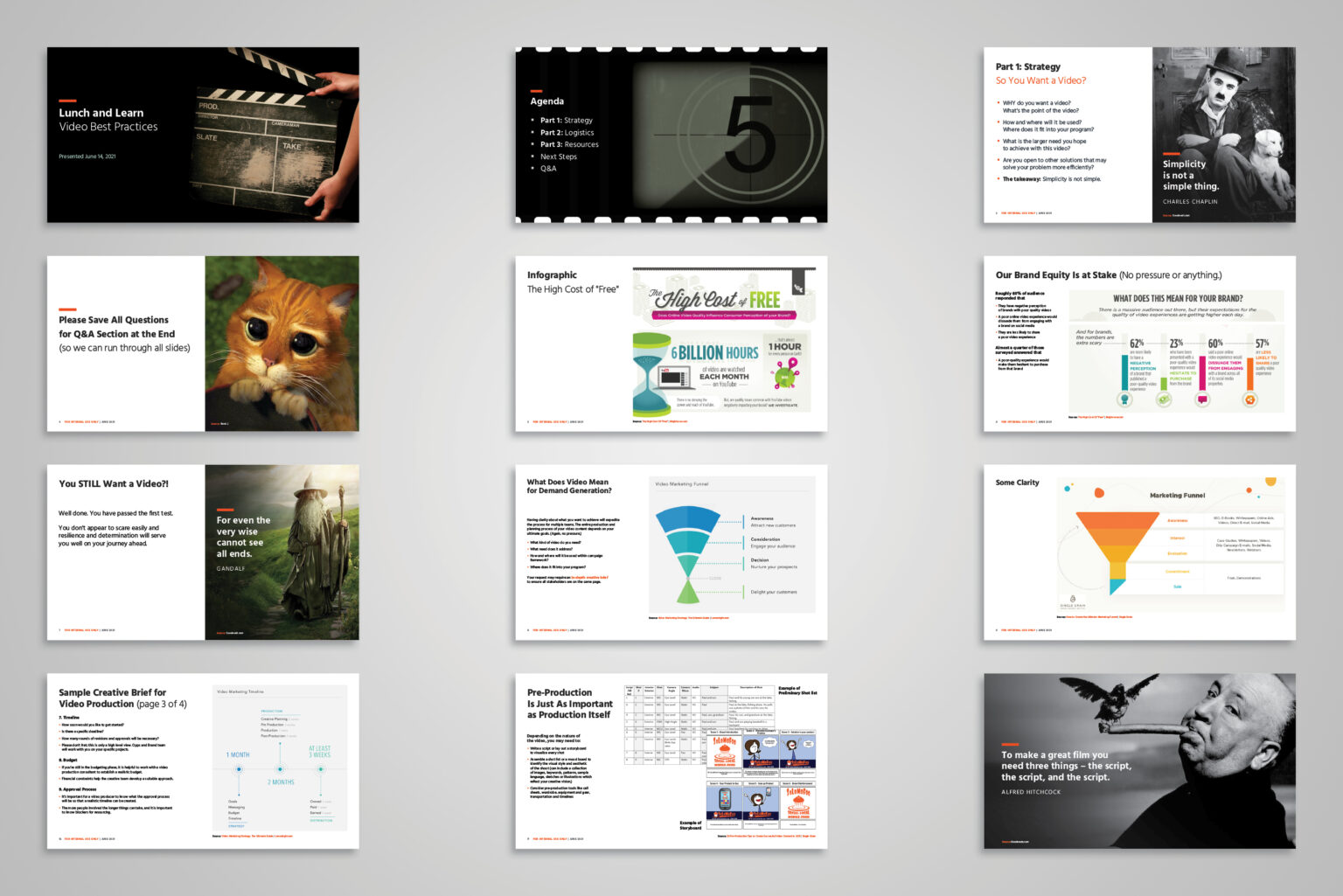Viewport: 1343px width, 896px height.
Task: Click the 'Part 1: Strategy' agenda bullet
Action: [x=566, y=121]
